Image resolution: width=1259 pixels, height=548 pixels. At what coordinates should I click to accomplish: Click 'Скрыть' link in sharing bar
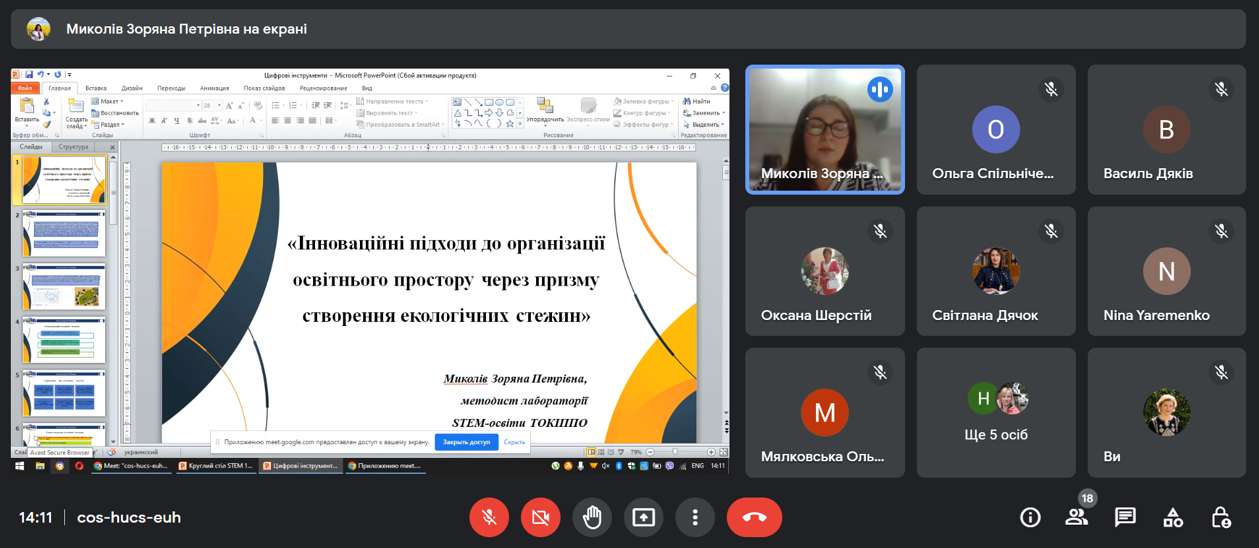(514, 442)
